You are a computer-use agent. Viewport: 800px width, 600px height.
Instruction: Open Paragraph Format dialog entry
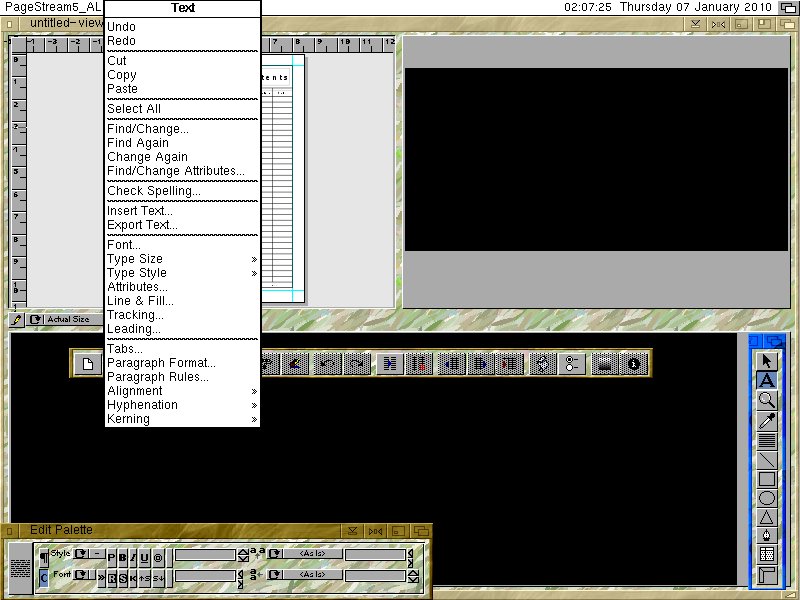[x=161, y=363]
